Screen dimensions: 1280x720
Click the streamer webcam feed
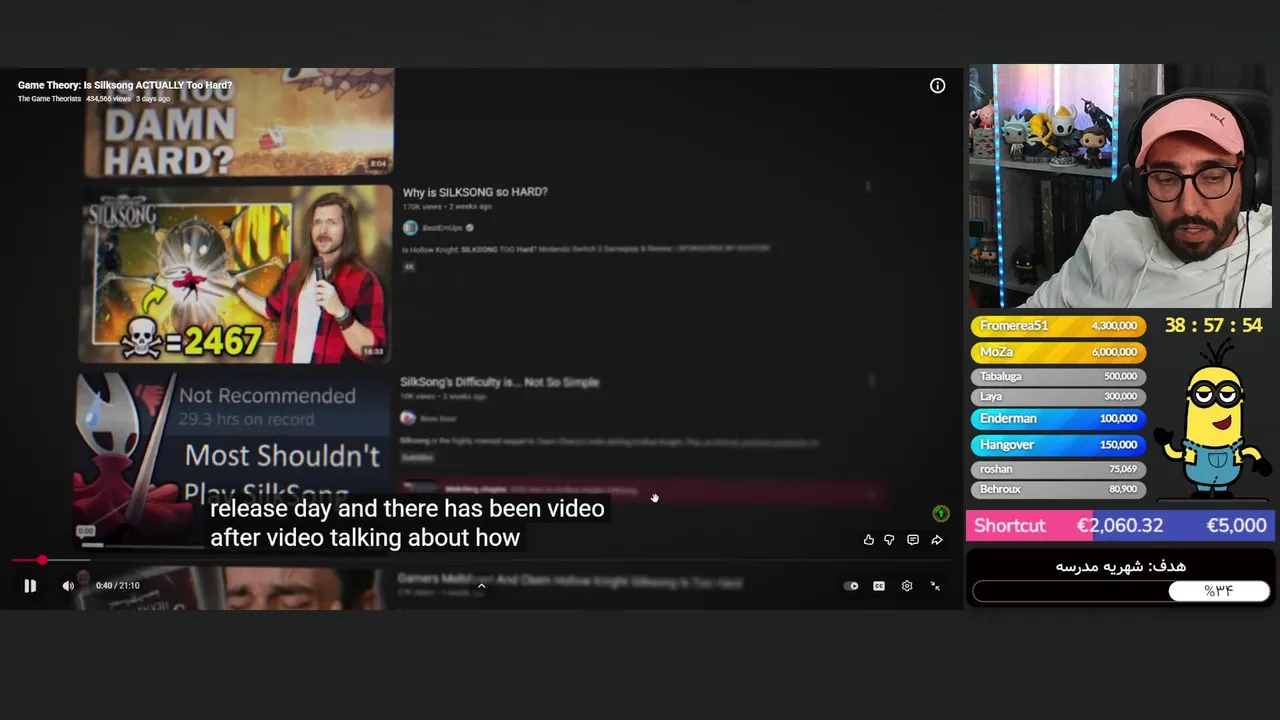point(1120,186)
